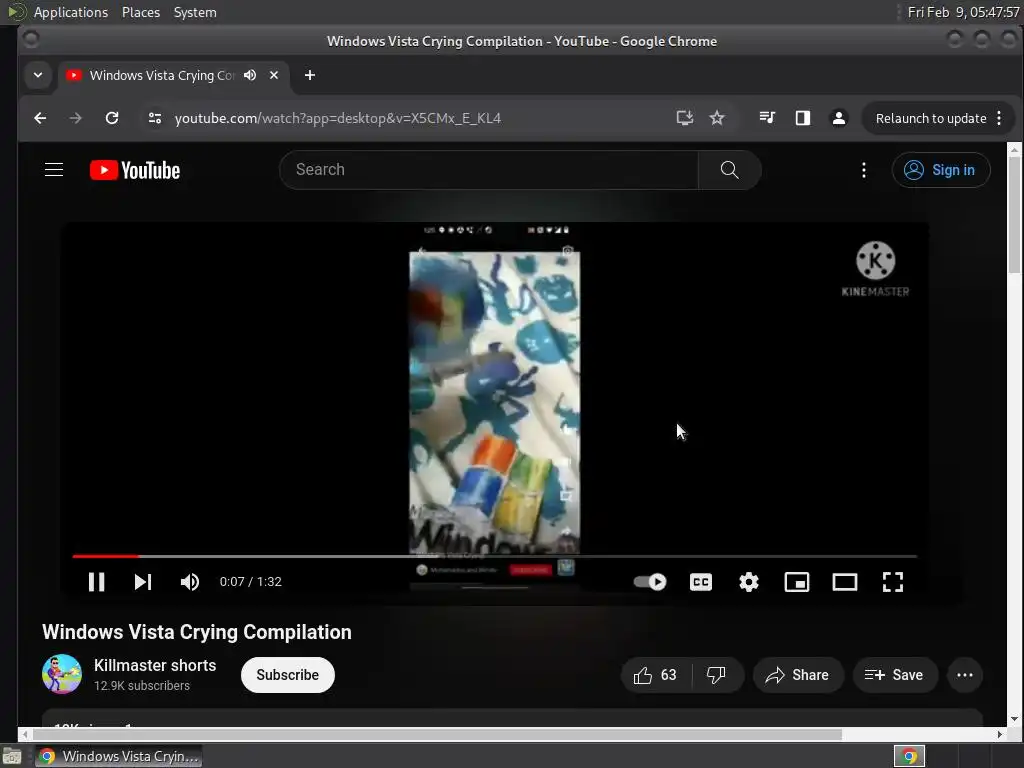
Task: Open the Applications menu
Action: pos(71,12)
